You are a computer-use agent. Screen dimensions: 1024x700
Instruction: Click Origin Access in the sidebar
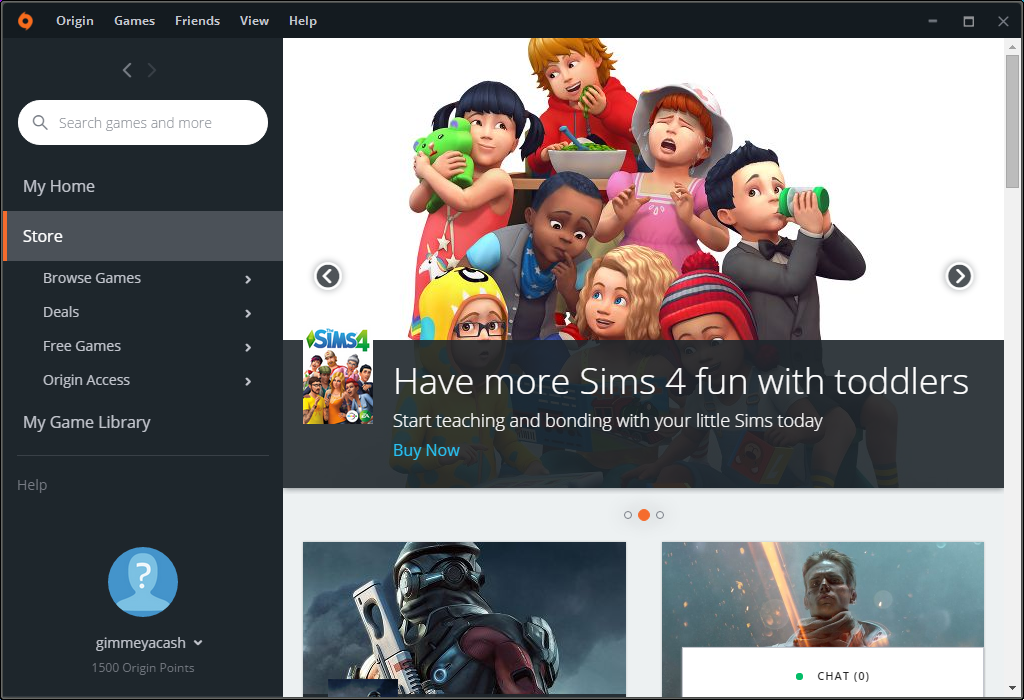[x=86, y=380]
